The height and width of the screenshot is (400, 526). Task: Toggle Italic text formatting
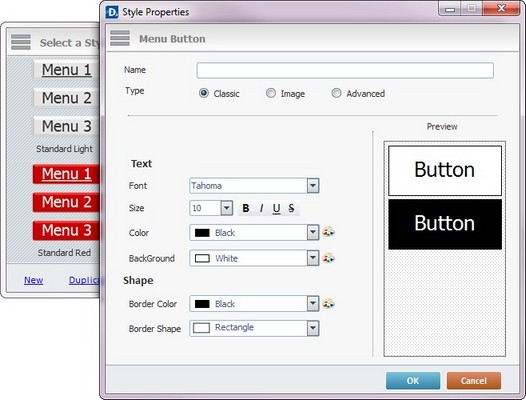(x=261, y=208)
